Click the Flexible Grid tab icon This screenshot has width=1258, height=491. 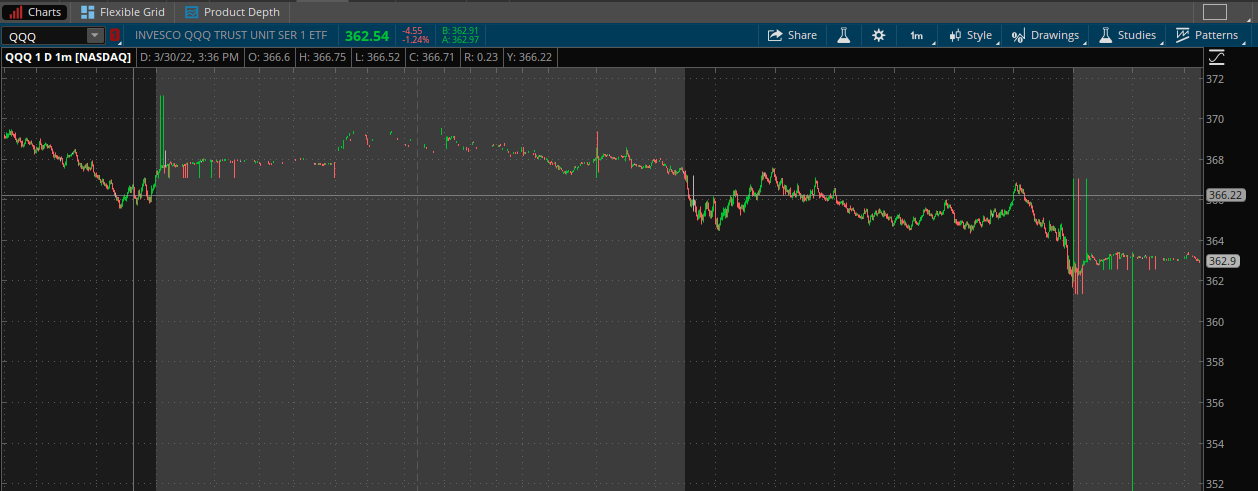pyautogui.click(x=88, y=12)
